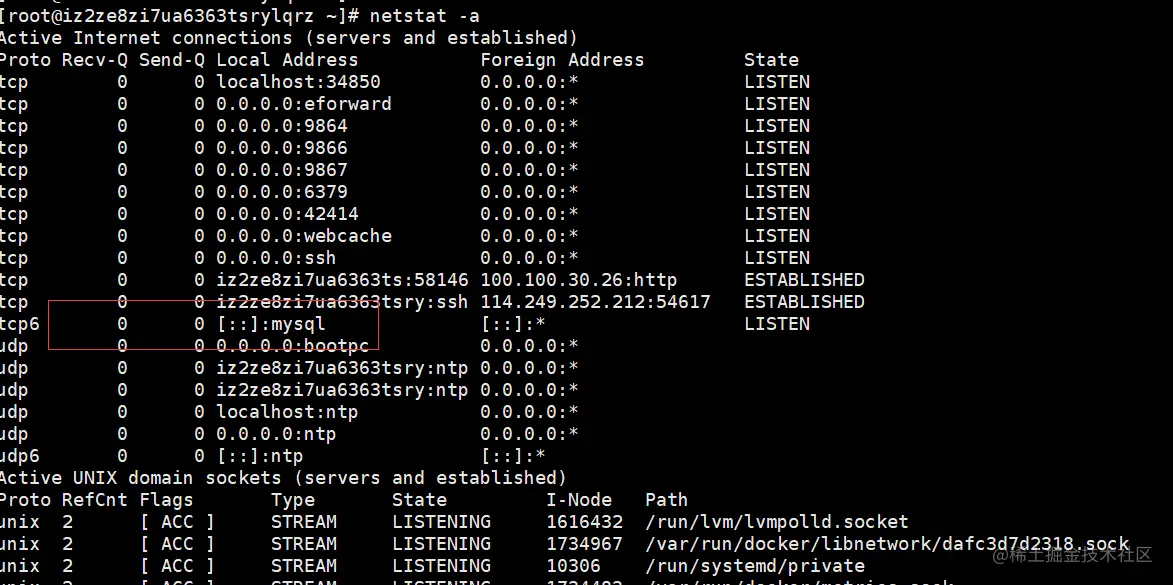Click the /run/systemd/private socket path
The image size is (1173, 585).
[755, 566]
